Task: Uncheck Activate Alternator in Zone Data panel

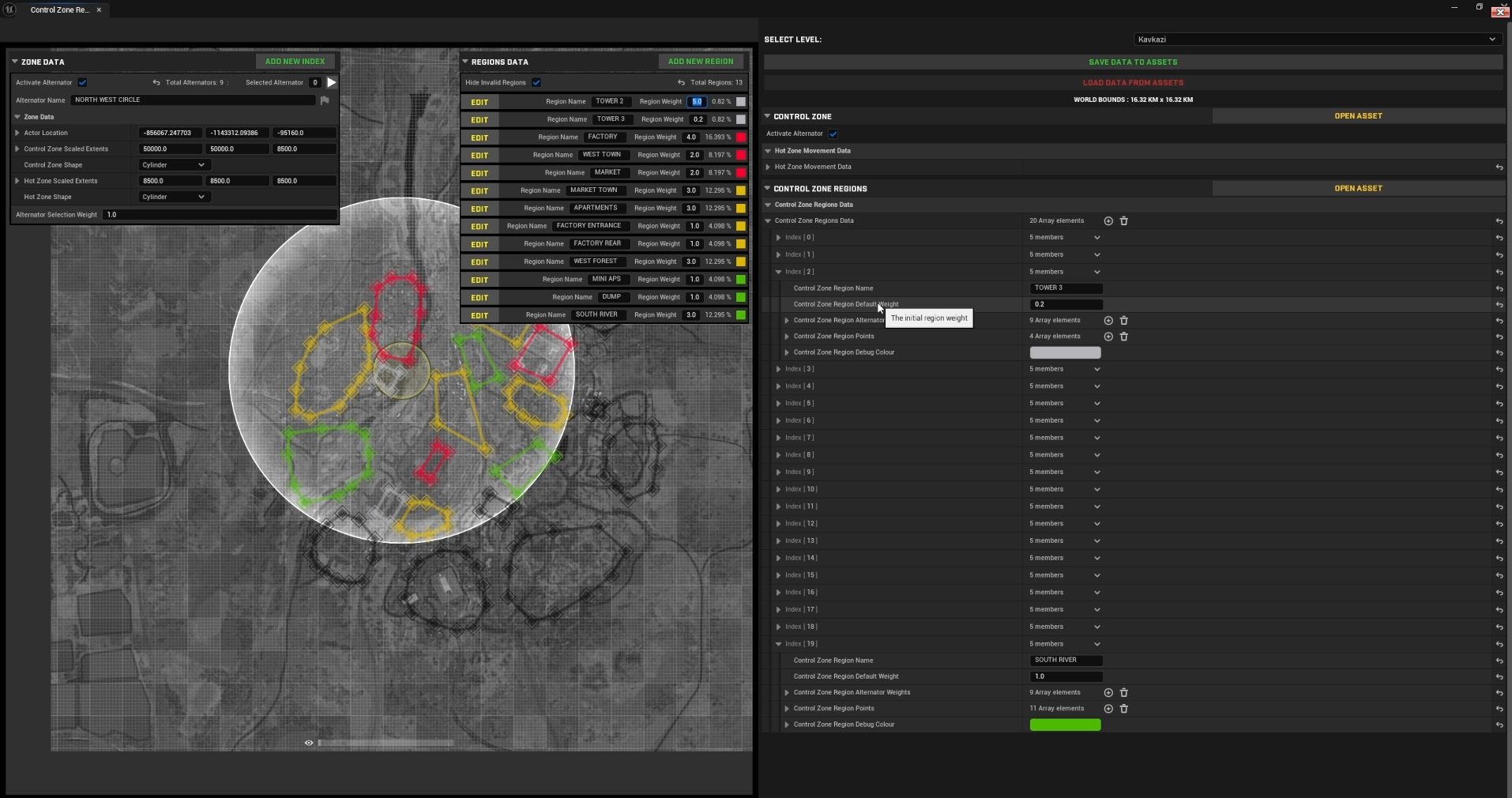Action: 82,83
